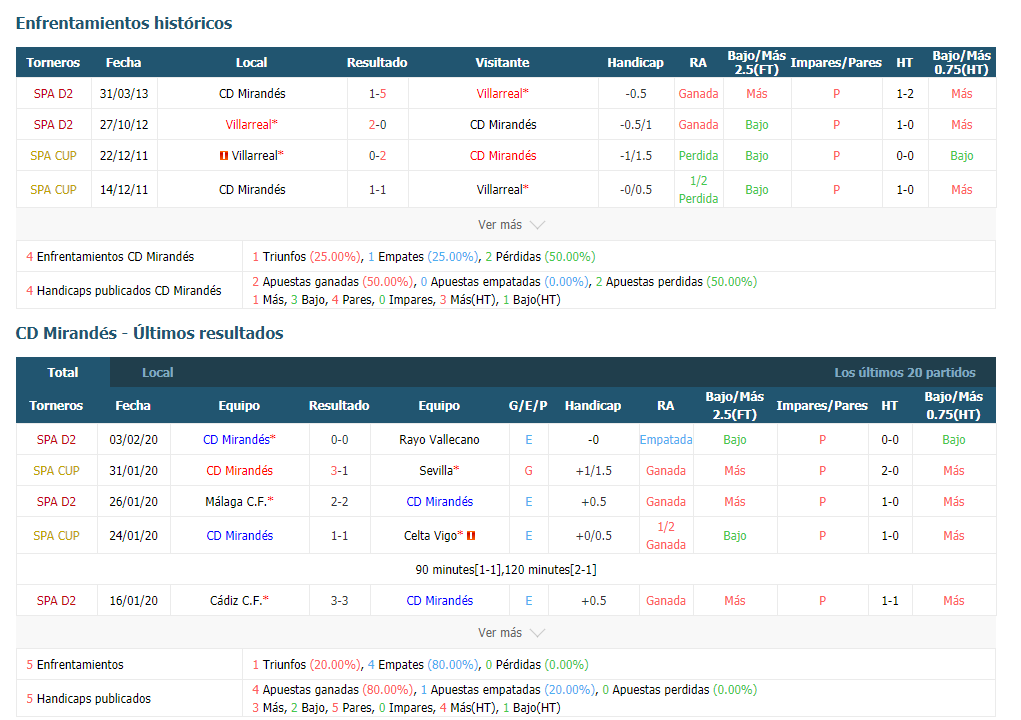Expand CD Mirandés recent results with the lower Ver más
The image size is (1021, 720).
coord(511,633)
